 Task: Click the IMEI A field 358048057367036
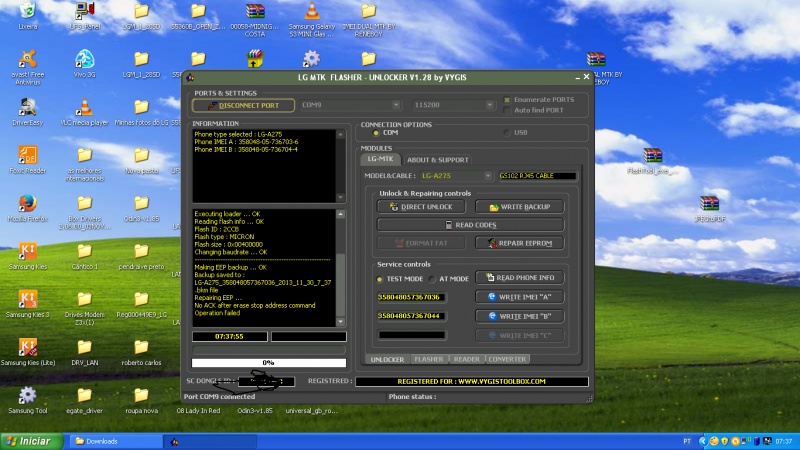411,297
